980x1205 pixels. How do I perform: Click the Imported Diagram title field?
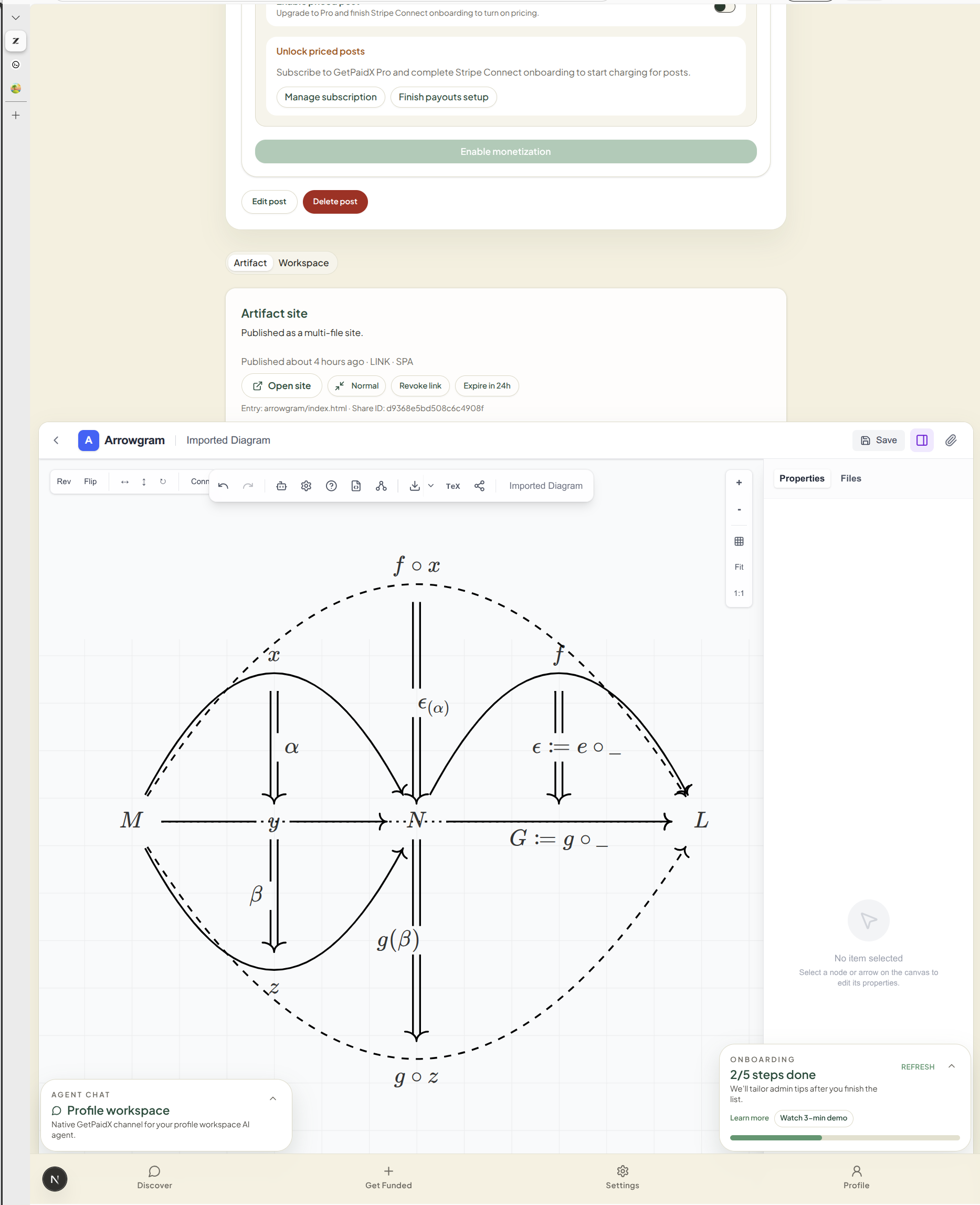pyautogui.click(x=545, y=486)
